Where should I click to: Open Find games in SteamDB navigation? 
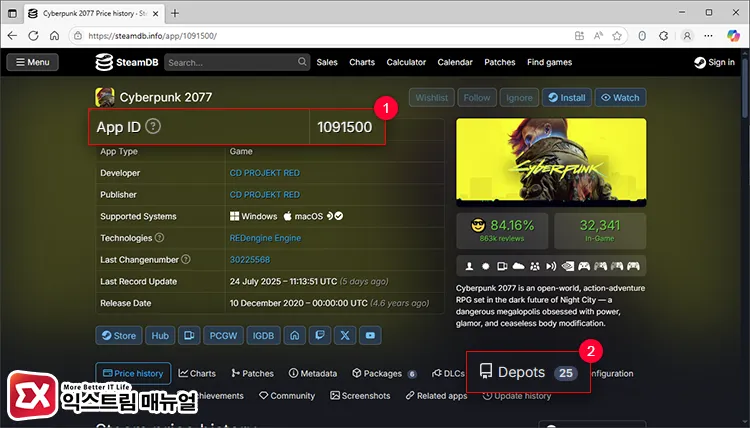[x=549, y=62]
